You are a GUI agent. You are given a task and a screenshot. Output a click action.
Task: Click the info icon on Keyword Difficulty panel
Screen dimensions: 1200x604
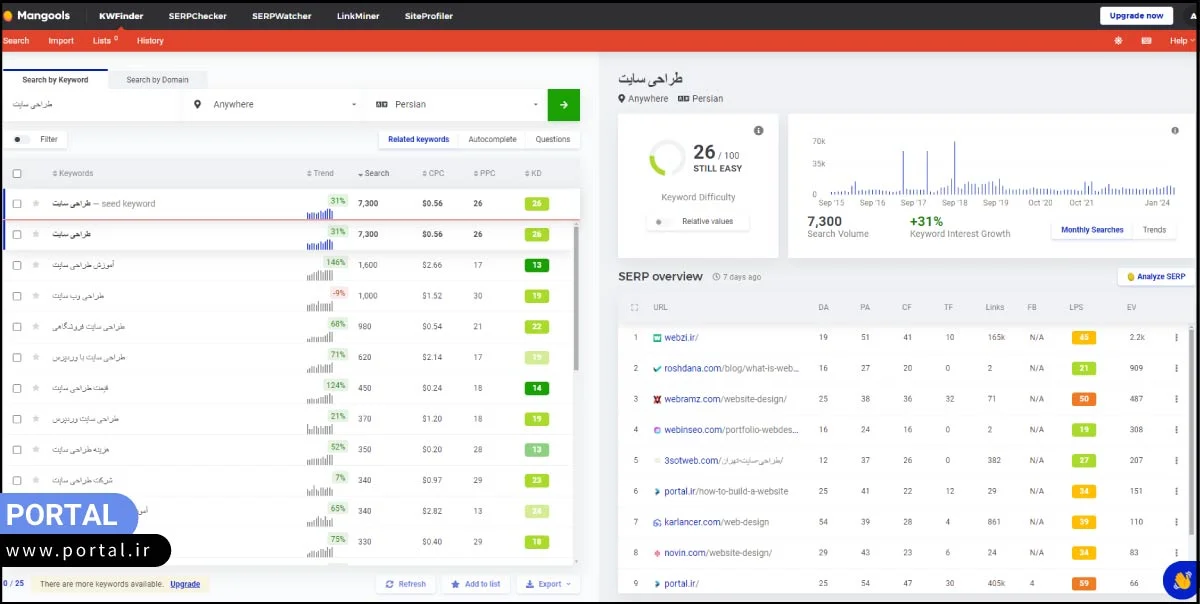point(758,130)
